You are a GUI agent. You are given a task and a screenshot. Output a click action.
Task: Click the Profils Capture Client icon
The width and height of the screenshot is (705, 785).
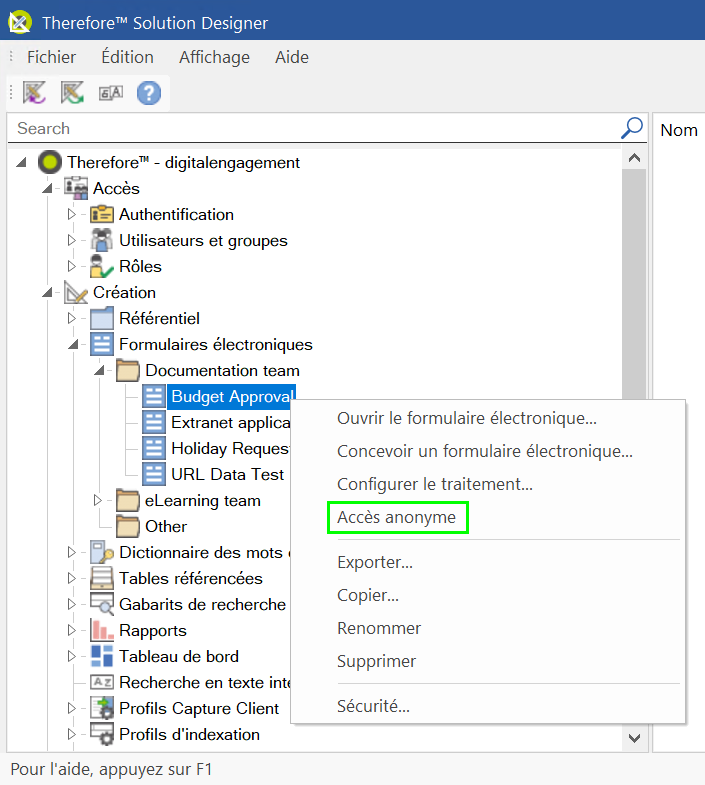pos(102,708)
